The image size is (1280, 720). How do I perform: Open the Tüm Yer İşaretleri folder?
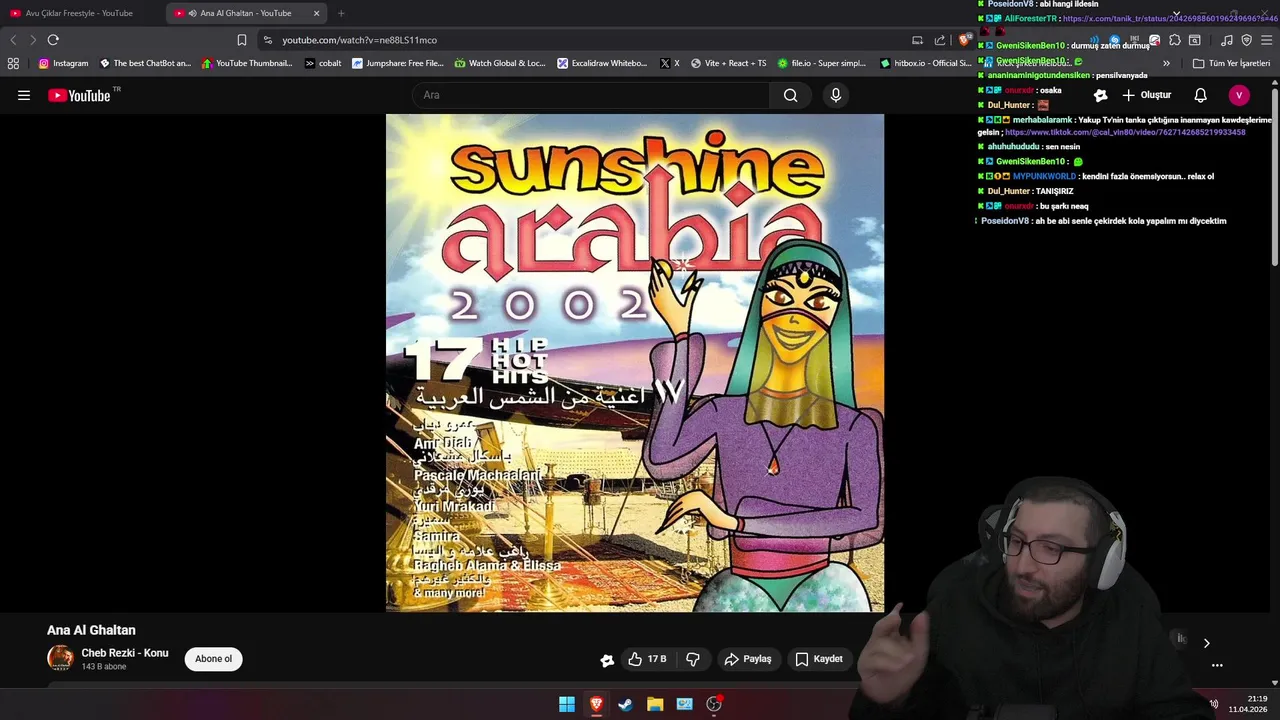tap(1232, 63)
